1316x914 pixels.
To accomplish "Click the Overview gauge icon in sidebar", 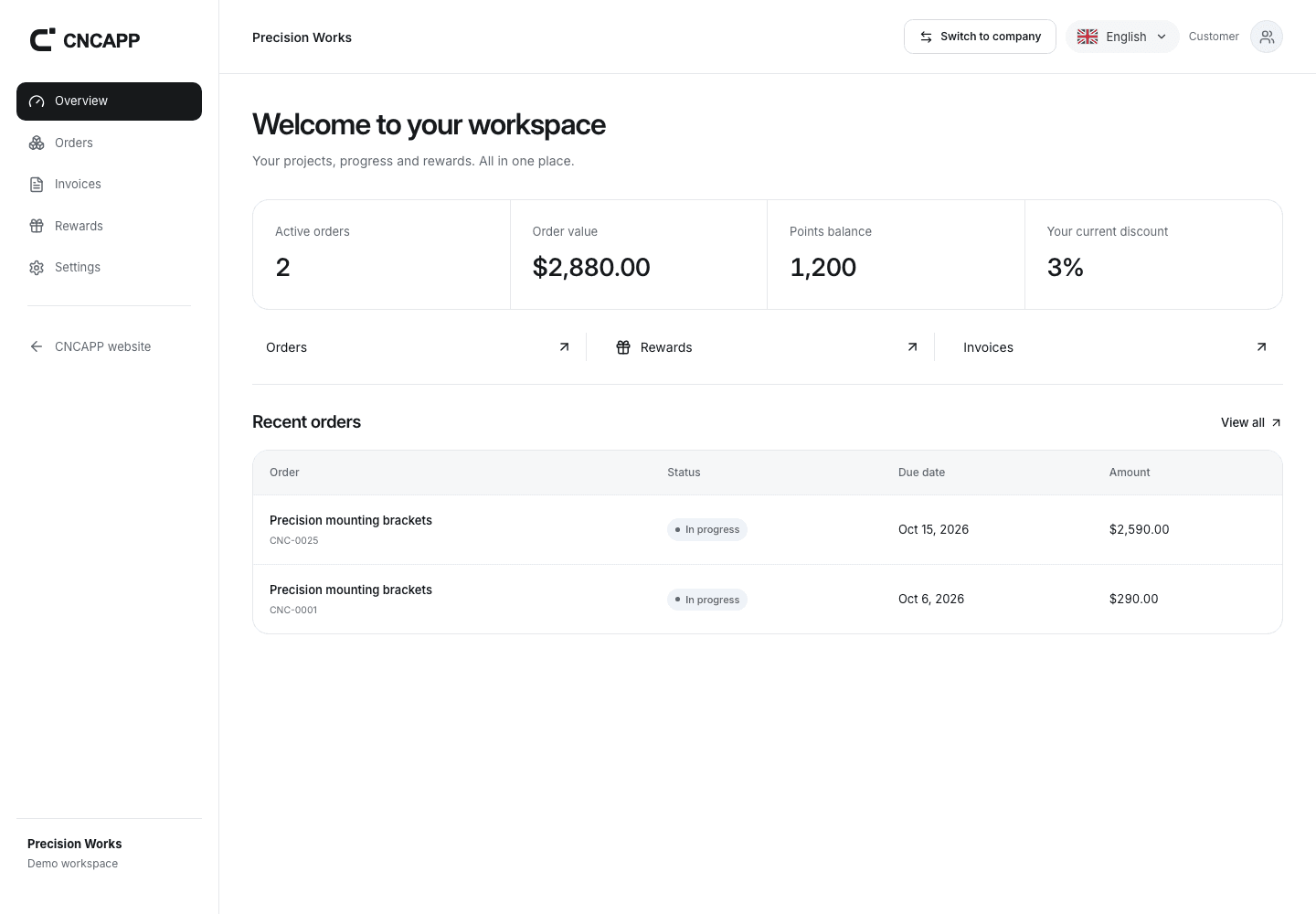I will pos(37,101).
